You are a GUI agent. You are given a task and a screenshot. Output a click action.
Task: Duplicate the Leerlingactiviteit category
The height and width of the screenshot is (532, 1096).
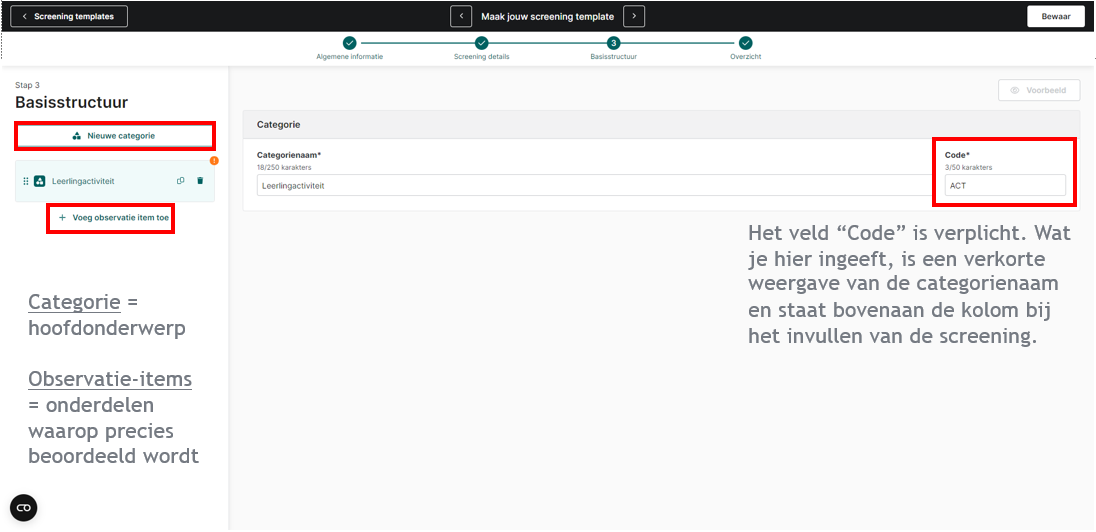tap(180, 181)
